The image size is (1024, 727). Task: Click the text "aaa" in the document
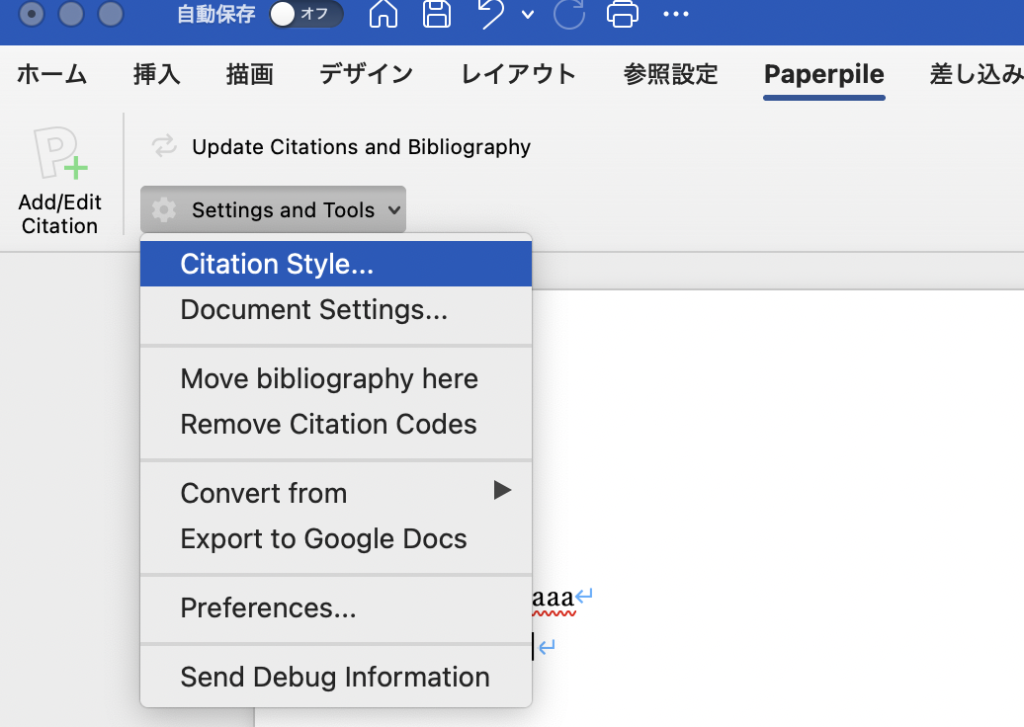(x=553, y=597)
